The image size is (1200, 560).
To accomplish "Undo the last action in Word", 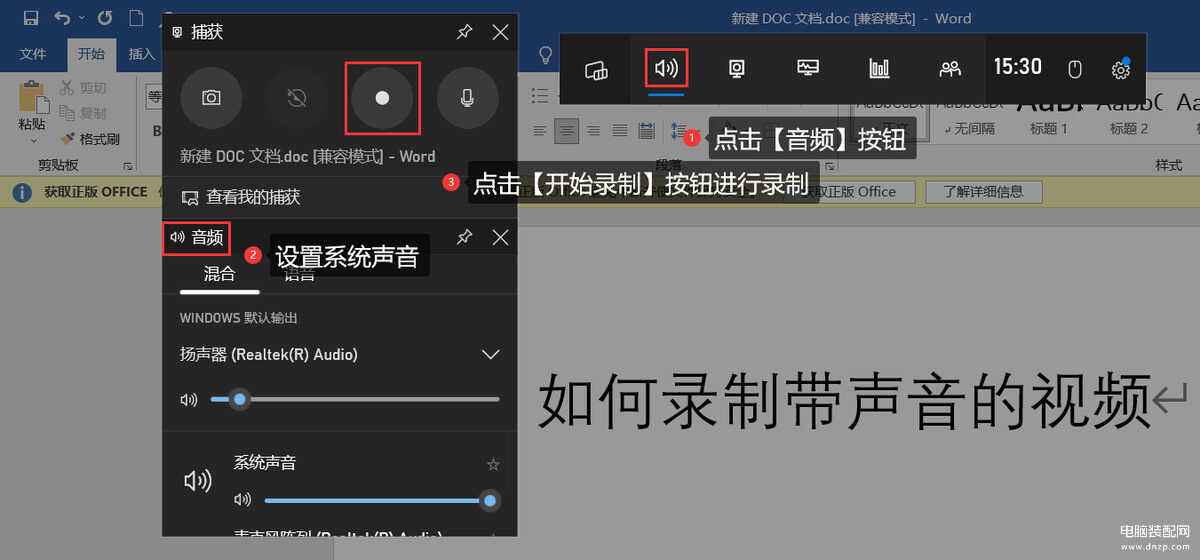I will (64, 18).
